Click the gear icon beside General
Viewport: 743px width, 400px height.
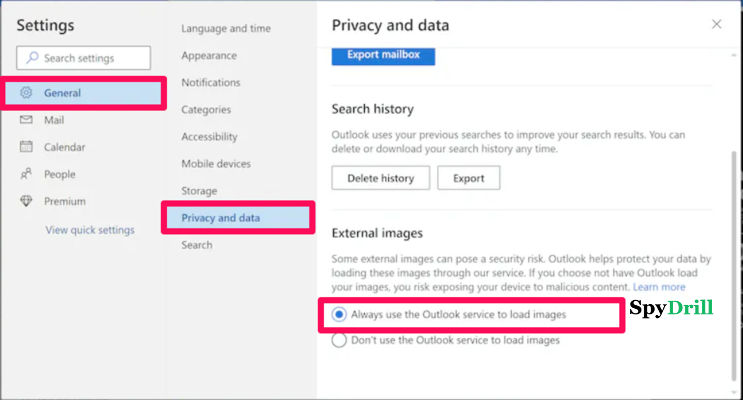[26, 92]
